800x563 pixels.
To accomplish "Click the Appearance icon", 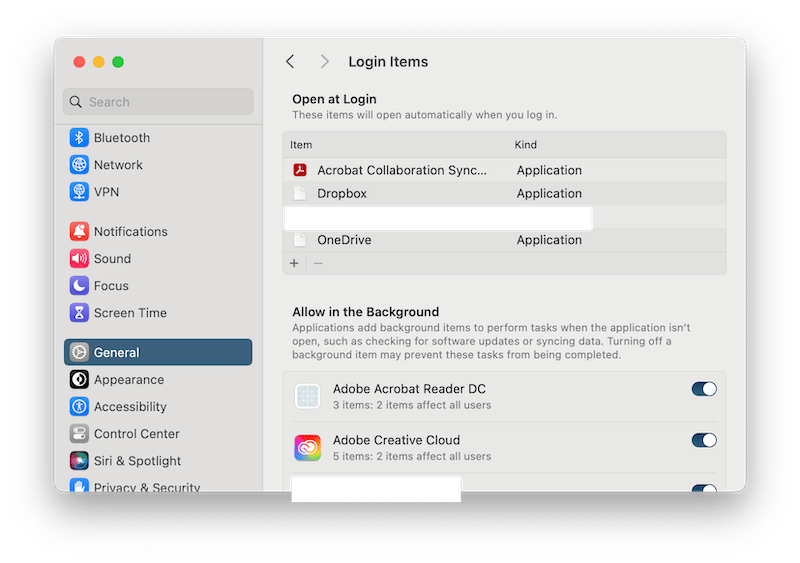I will 79,379.
